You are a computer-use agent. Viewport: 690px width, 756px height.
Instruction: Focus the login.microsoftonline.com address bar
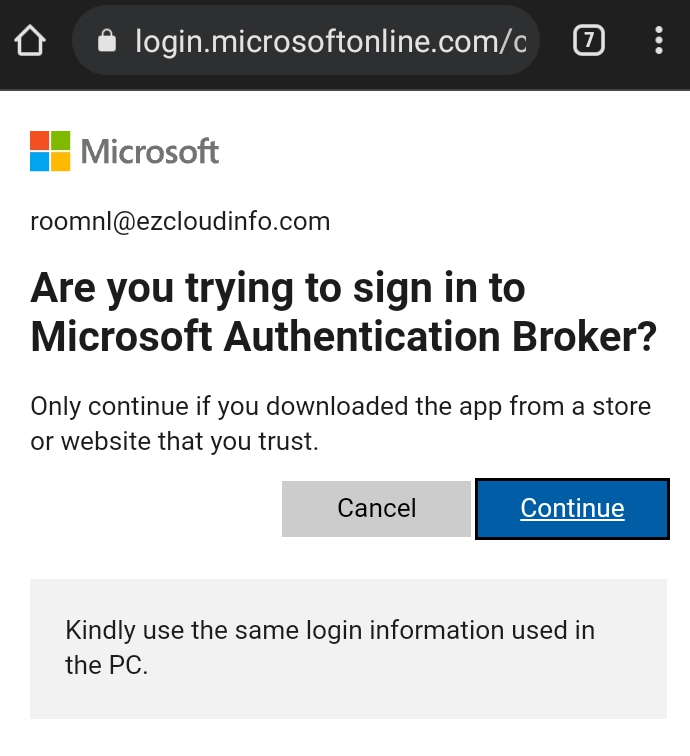[330, 41]
